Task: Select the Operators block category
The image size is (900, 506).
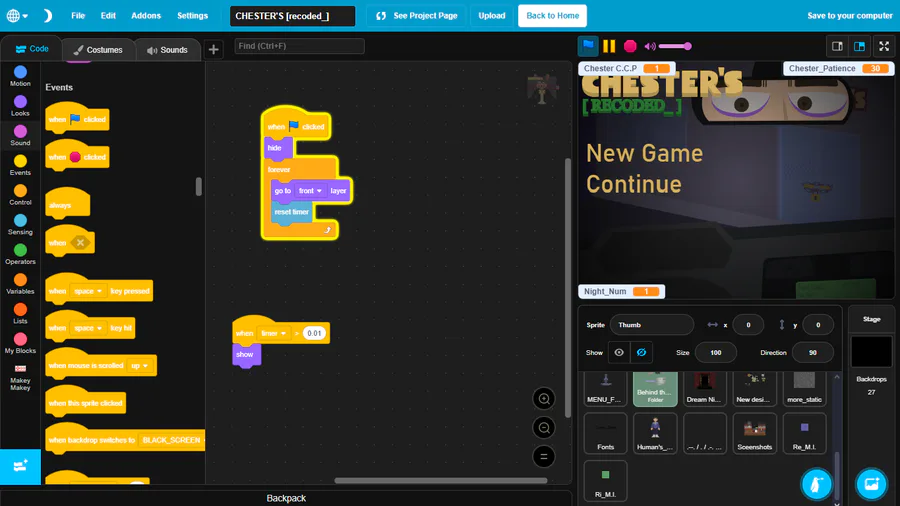Action: [20, 254]
